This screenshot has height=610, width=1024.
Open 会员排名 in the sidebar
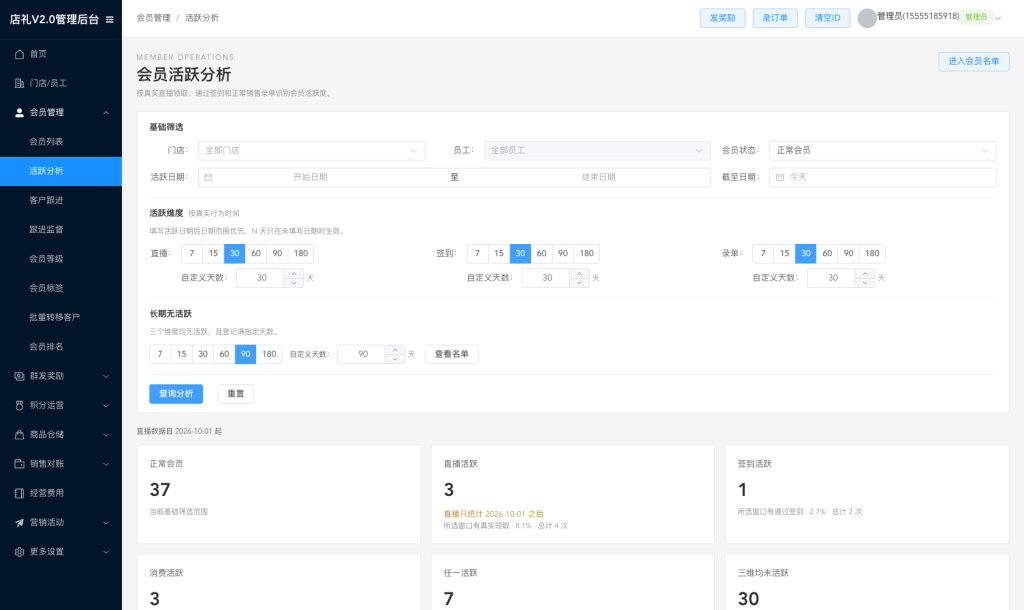[x=61, y=347]
